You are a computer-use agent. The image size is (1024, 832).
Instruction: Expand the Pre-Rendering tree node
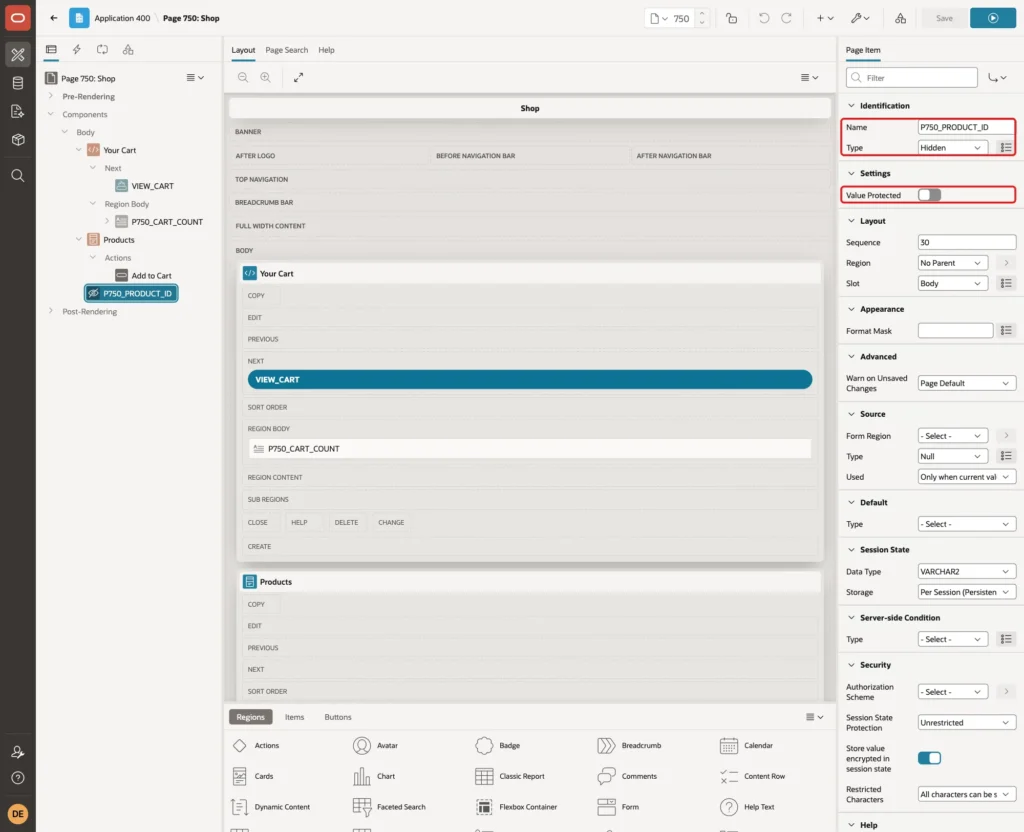[51, 96]
